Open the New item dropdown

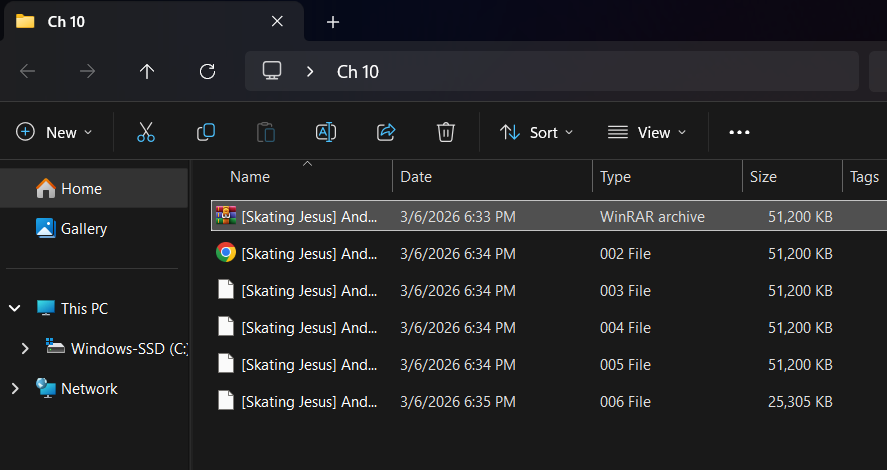click(x=54, y=132)
